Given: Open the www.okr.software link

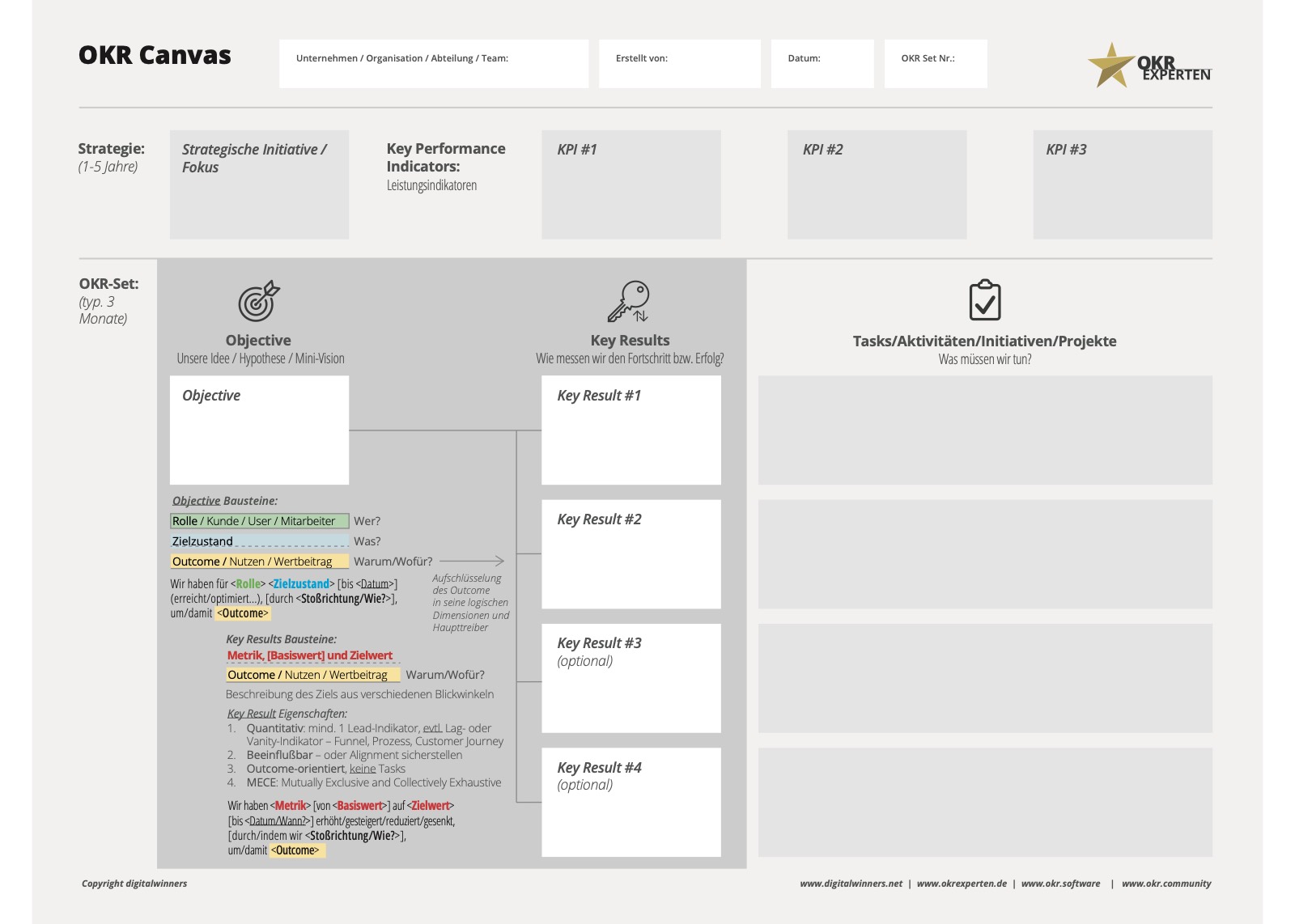Looking at the screenshot, I should point(1060,884).
